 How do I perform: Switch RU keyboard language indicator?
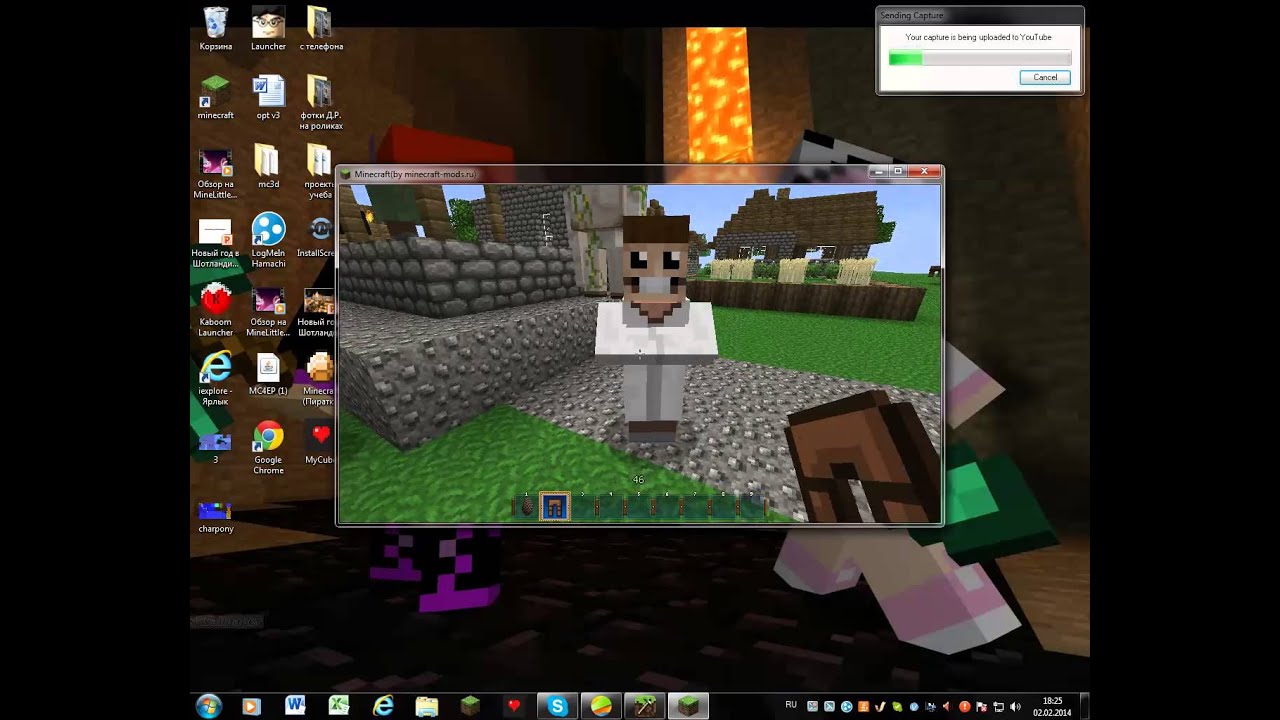click(791, 705)
